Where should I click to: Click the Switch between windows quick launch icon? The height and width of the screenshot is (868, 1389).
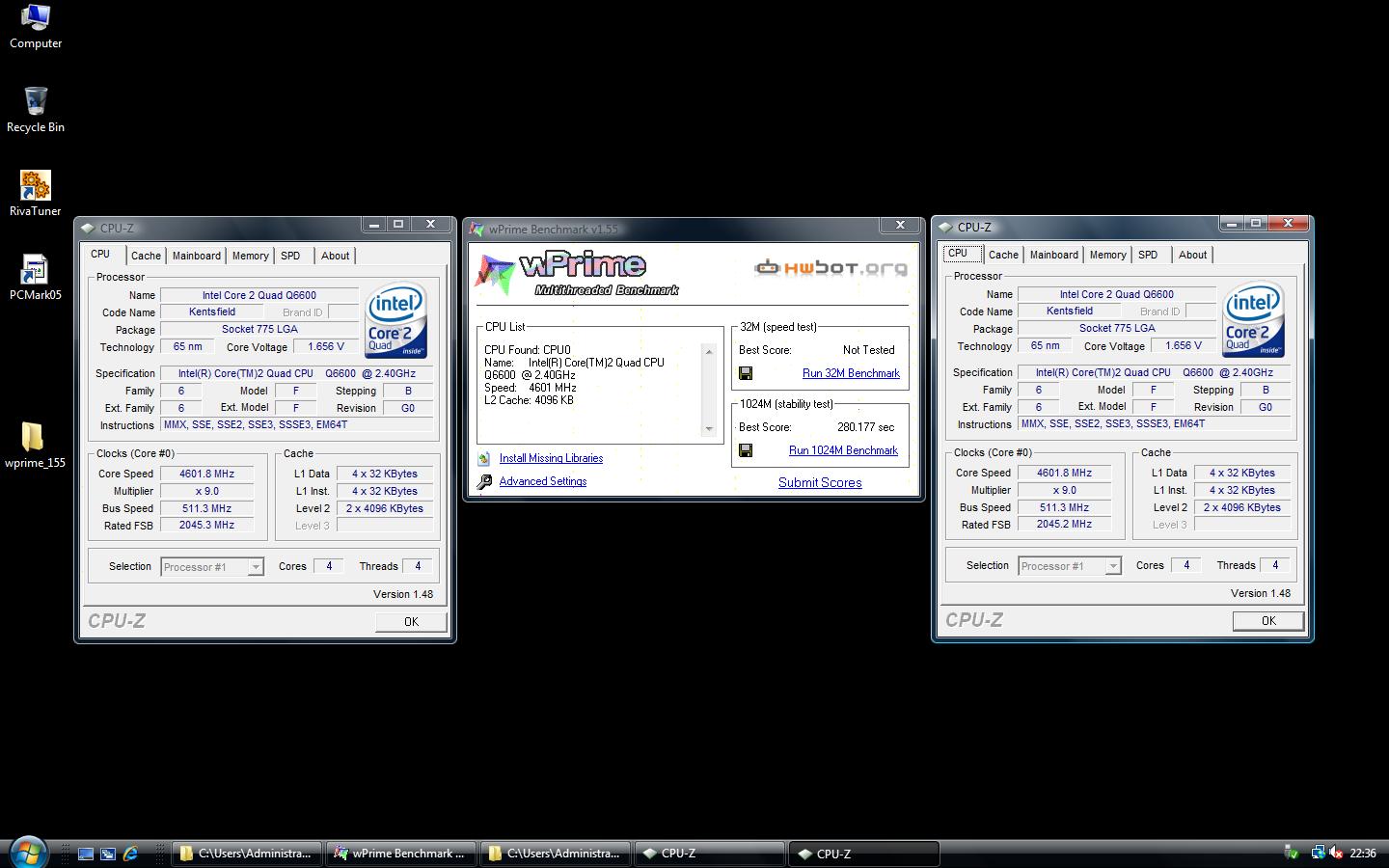click(108, 854)
